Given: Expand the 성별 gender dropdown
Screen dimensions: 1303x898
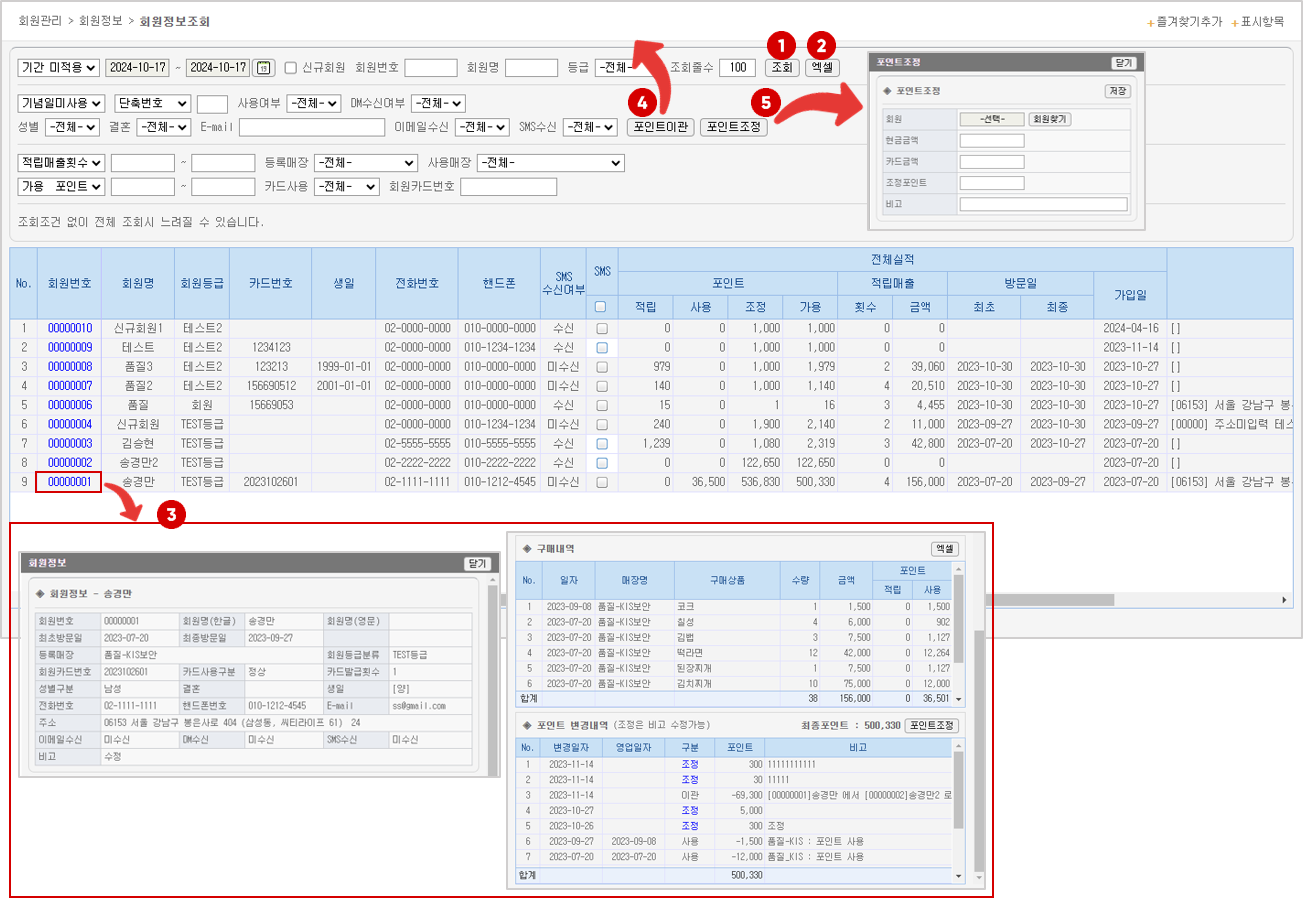Looking at the screenshot, I should [72, 127].
